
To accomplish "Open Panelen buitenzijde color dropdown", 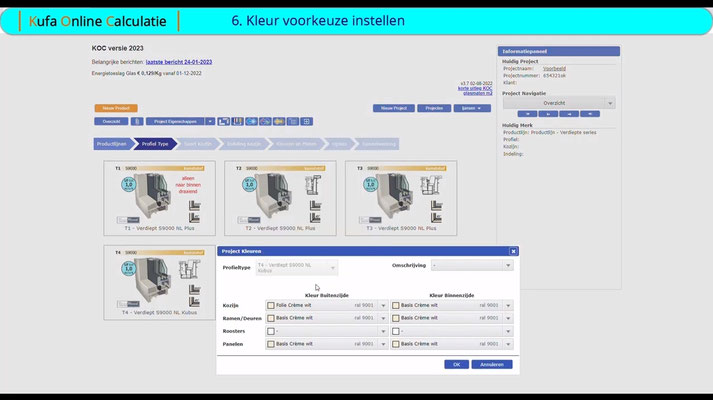I will tap(383, 344).
